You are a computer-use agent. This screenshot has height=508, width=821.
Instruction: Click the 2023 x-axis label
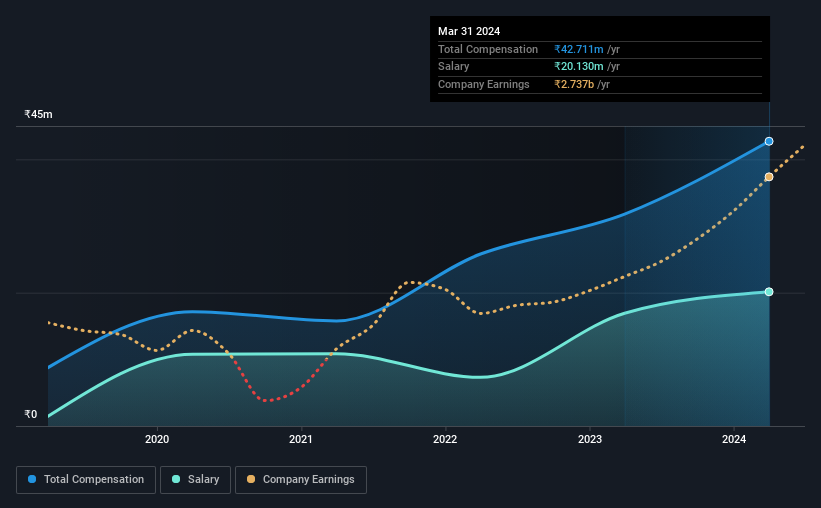point(590,439)
